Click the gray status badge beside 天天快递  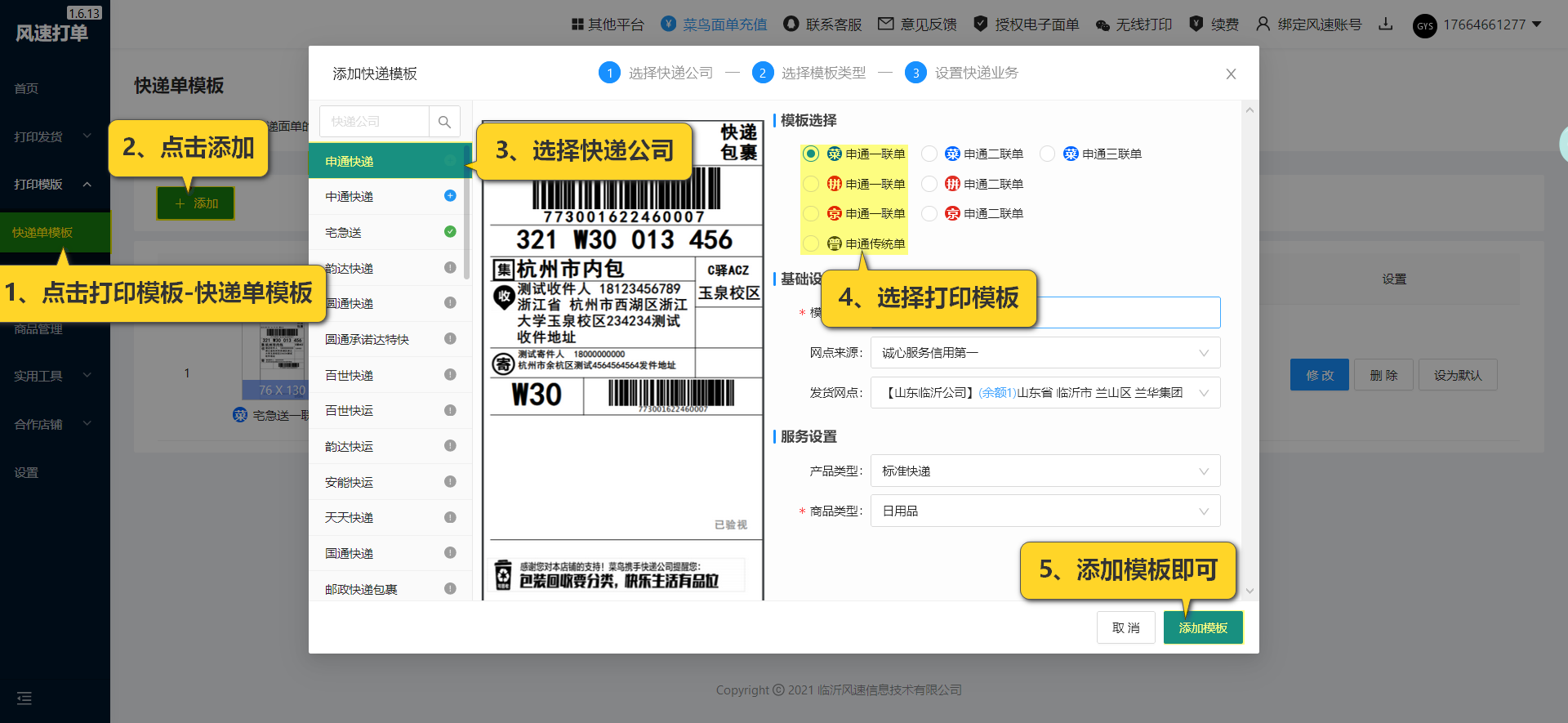click(450, 517)
